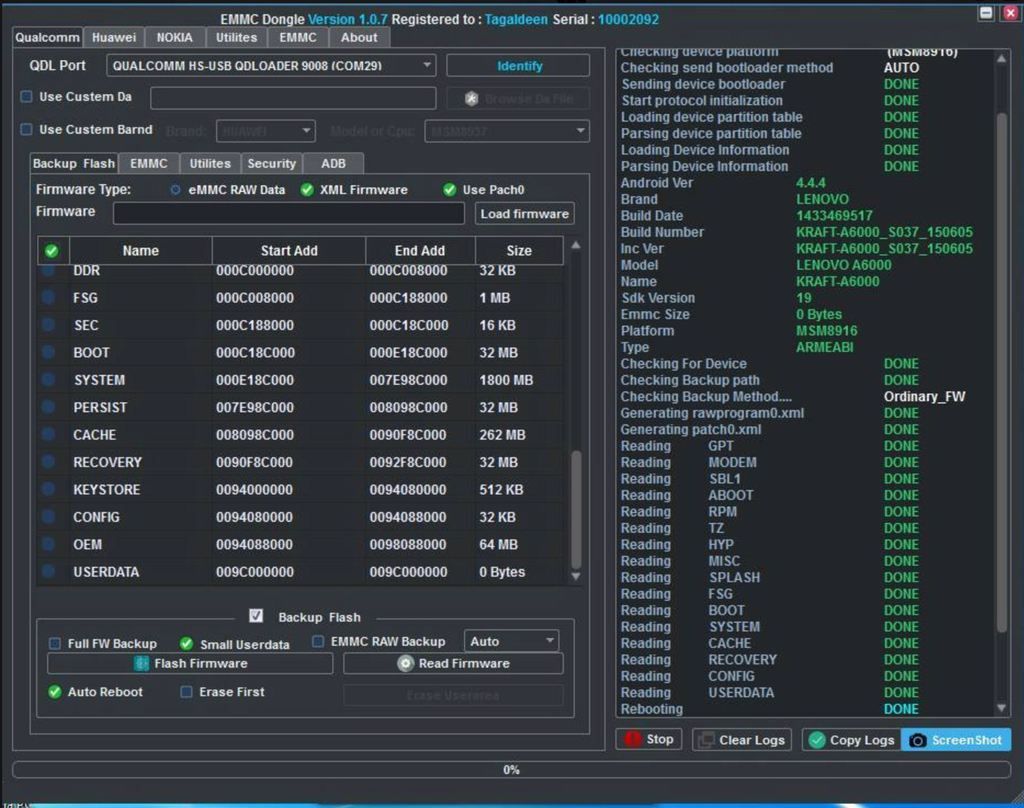This screenshot has height=808, width=1024.
Task: Click the Clear Logs icon
Action: 706,740
